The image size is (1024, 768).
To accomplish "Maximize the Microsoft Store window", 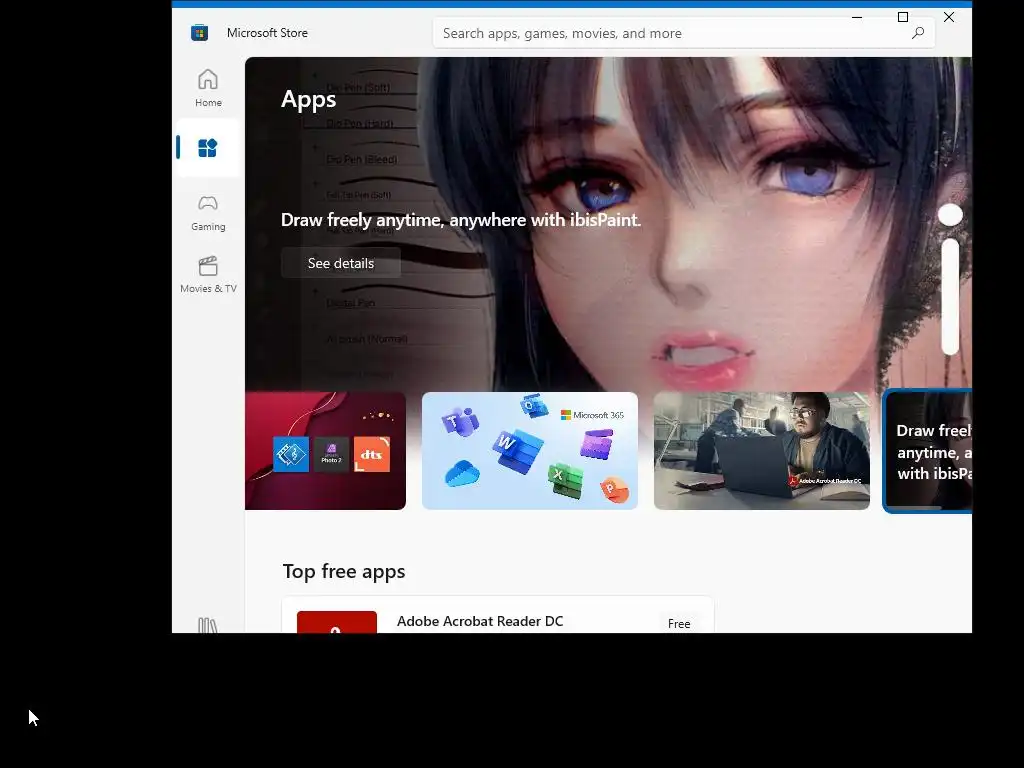I will click(x=903, y=18).
